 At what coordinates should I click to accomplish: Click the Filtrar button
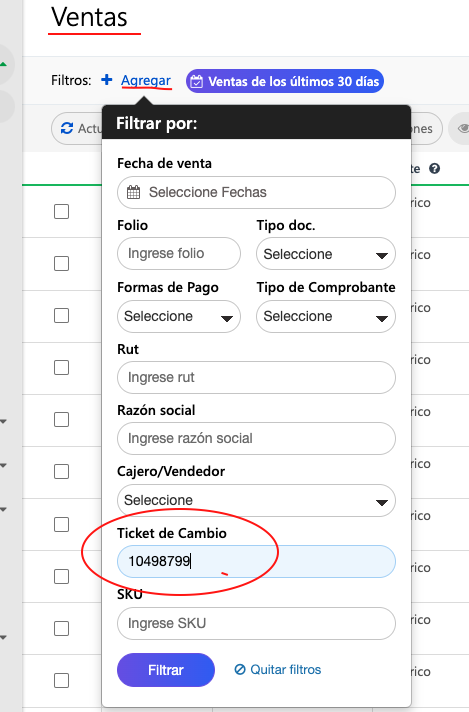tap(166, 670)
